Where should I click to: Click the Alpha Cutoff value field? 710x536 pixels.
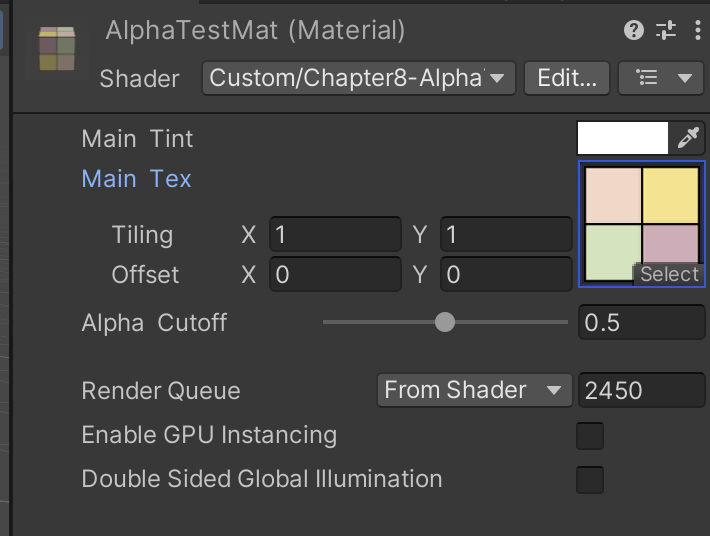click(641, 322)
